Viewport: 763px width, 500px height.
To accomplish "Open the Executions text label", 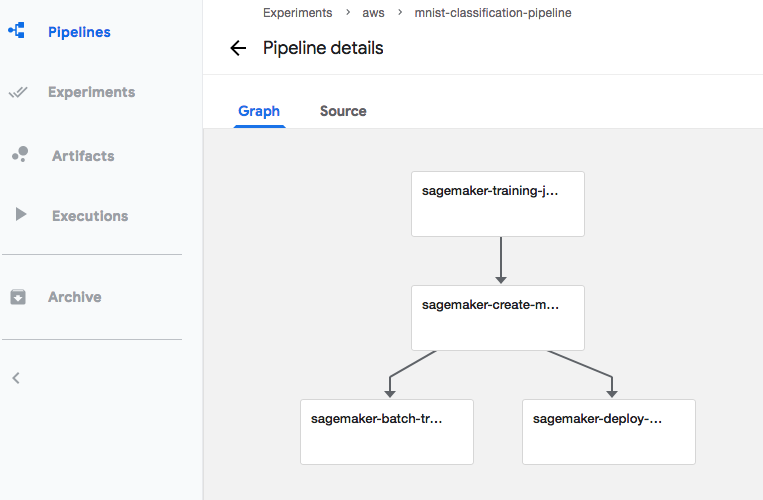I will (x=90, y=216).
